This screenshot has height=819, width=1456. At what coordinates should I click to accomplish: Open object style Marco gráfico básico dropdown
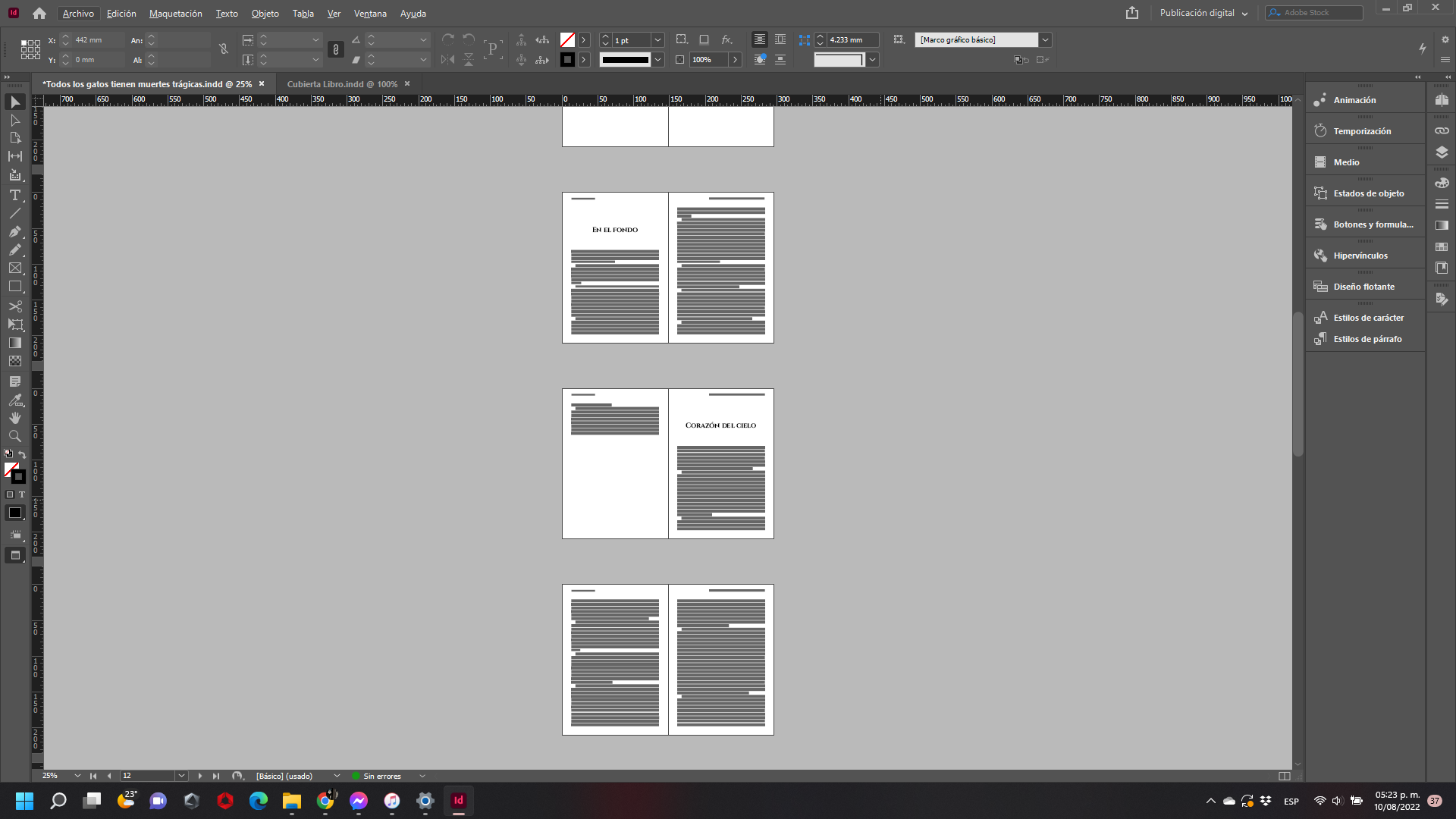click(1046, 39)
